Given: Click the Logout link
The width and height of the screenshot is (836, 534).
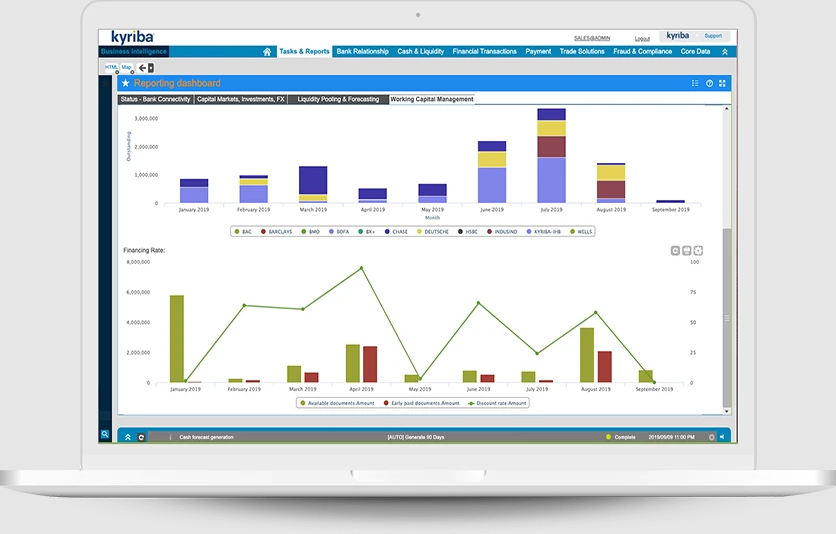Looking at the screenshot, I should (642, 39).
